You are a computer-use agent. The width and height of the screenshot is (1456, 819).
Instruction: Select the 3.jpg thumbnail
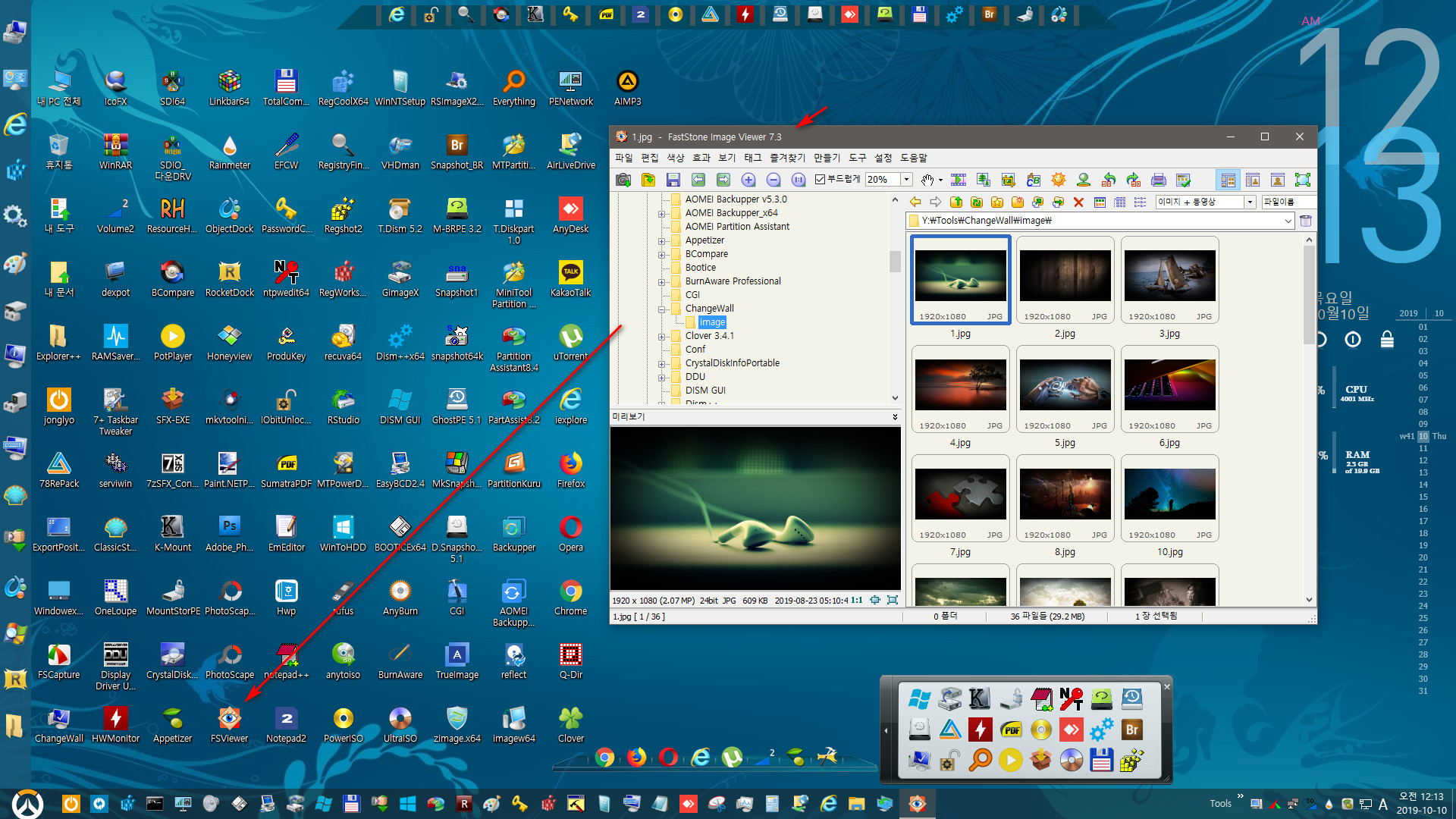click(1169, 279)
